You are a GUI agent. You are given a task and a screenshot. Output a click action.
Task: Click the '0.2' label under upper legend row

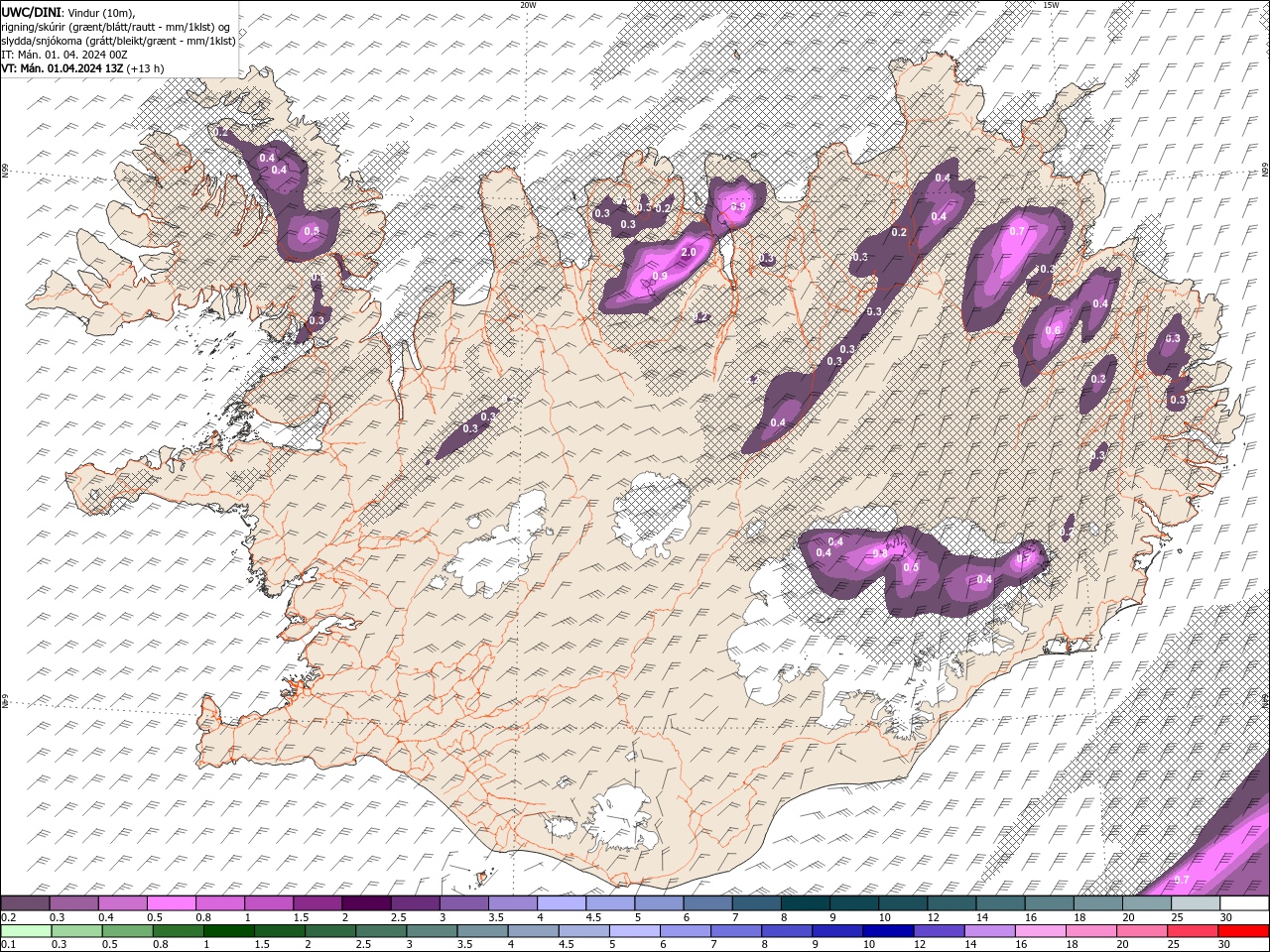[x=8, y=917]
